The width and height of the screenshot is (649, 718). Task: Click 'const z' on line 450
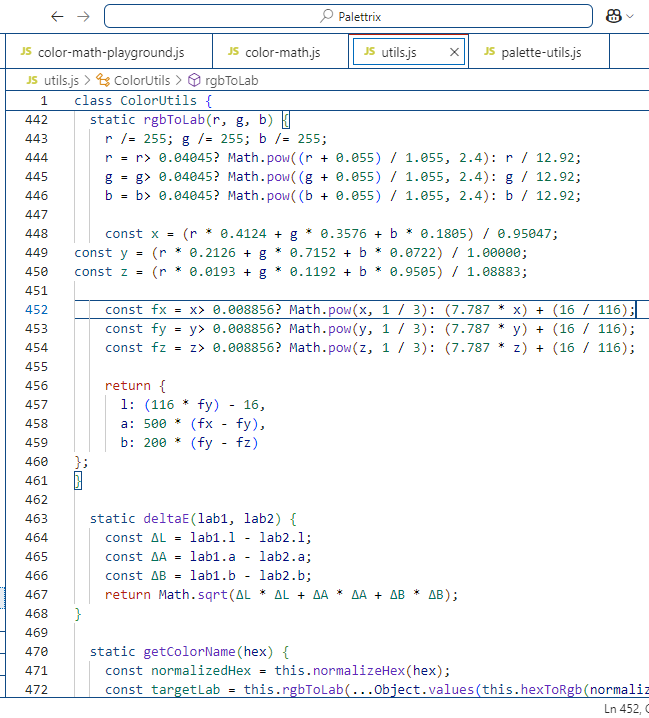click(101, 272)
